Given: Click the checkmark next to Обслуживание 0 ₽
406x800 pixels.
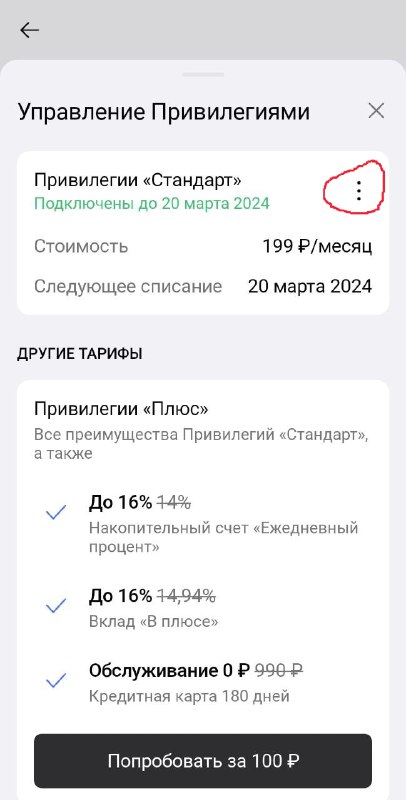Looking at the screenshot, I should [56, 680].
